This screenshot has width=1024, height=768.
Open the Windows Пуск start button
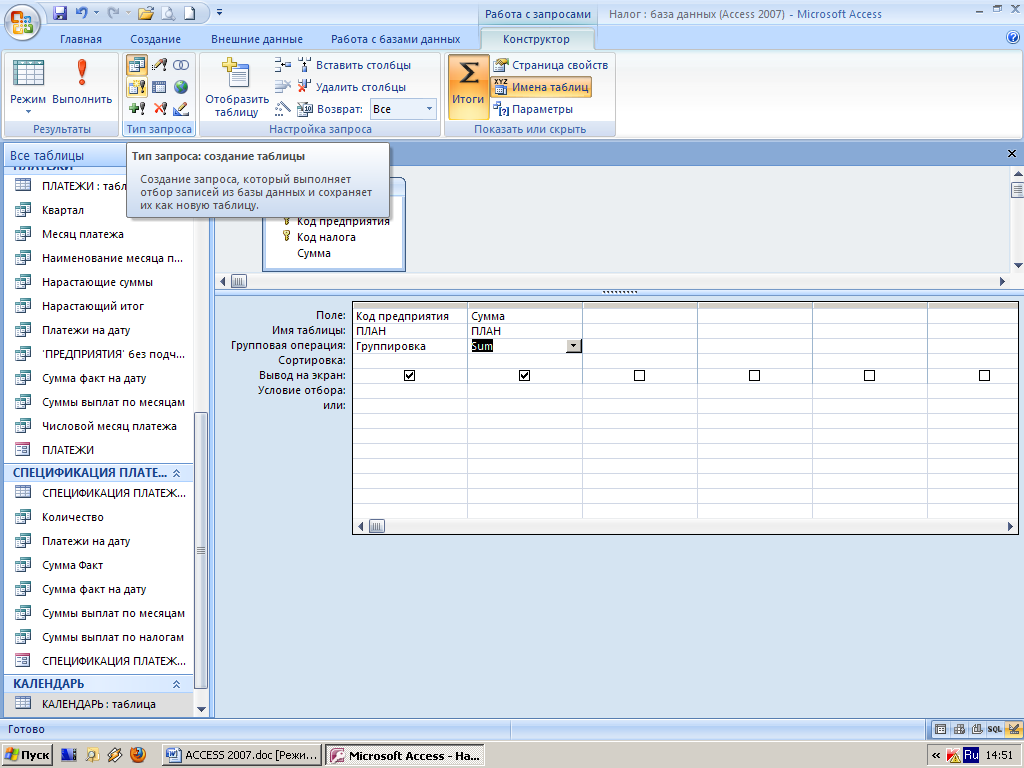pos(27,756)
